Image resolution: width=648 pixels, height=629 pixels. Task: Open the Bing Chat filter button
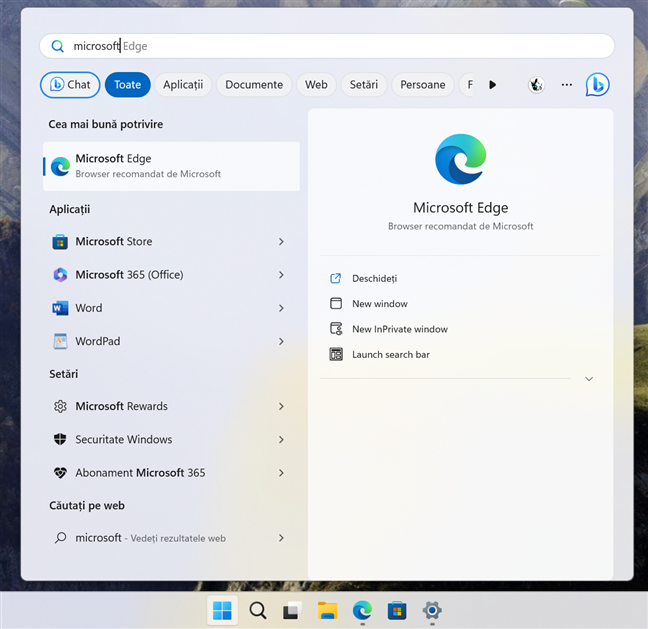70,85
